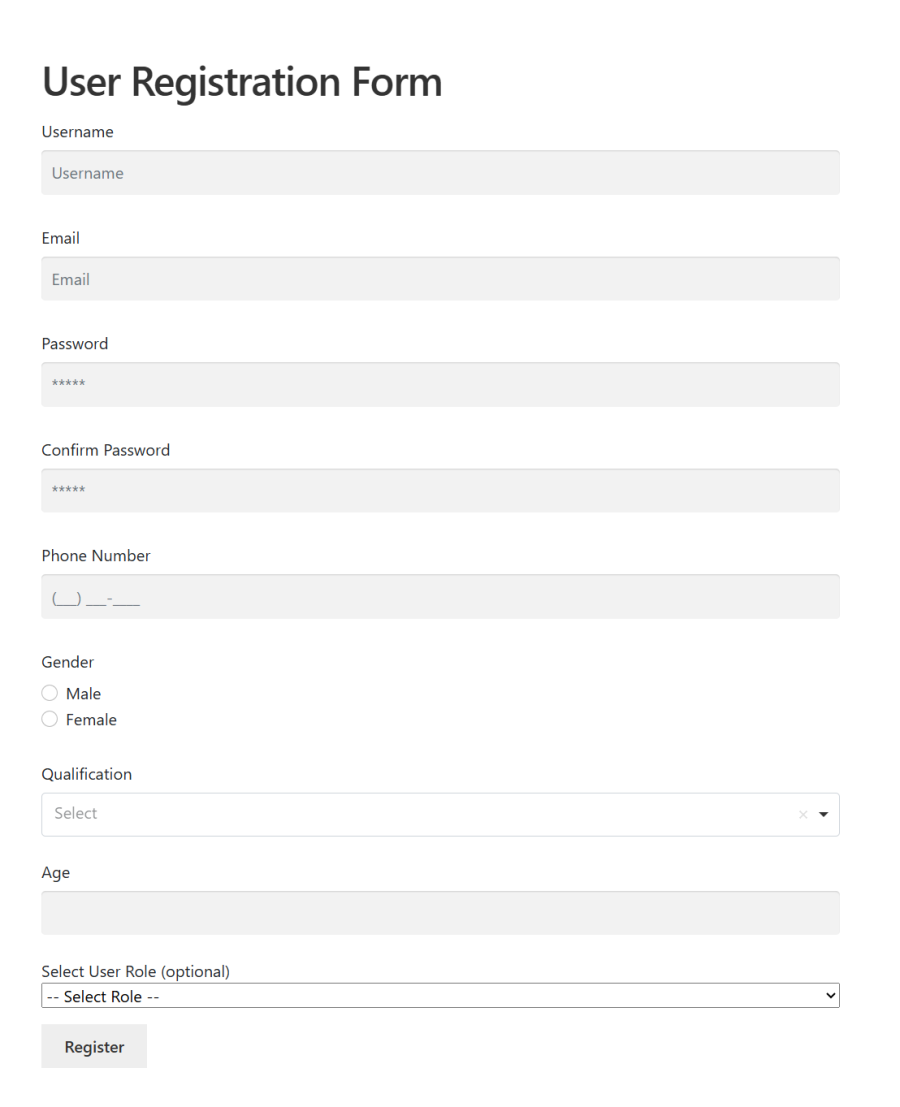Focus the Phone Number masked input
This screenshot has height=1107, width=900.
point(440,597)
